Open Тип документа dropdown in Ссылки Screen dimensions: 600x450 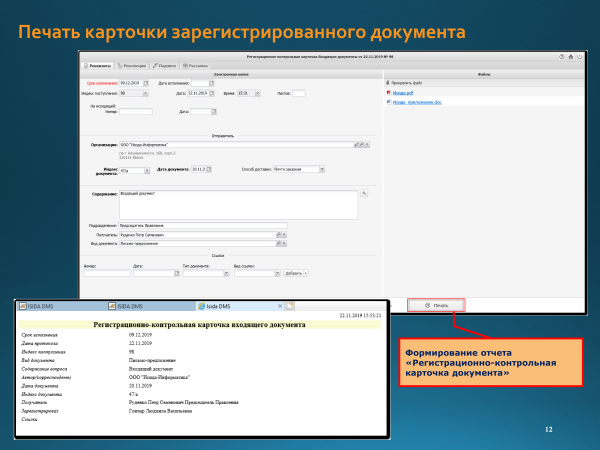[227, 272]
